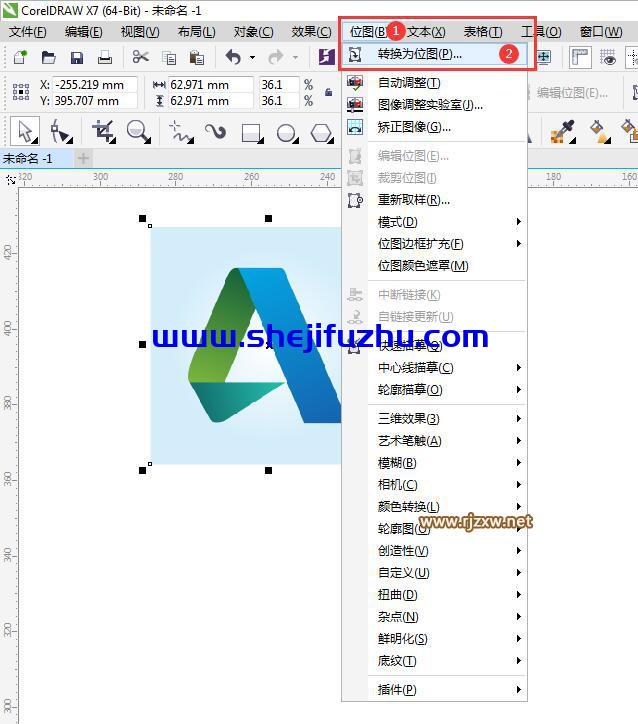
Task: Expand the 中心线描摹(C) submenu
Action: [x=518, y=368]
